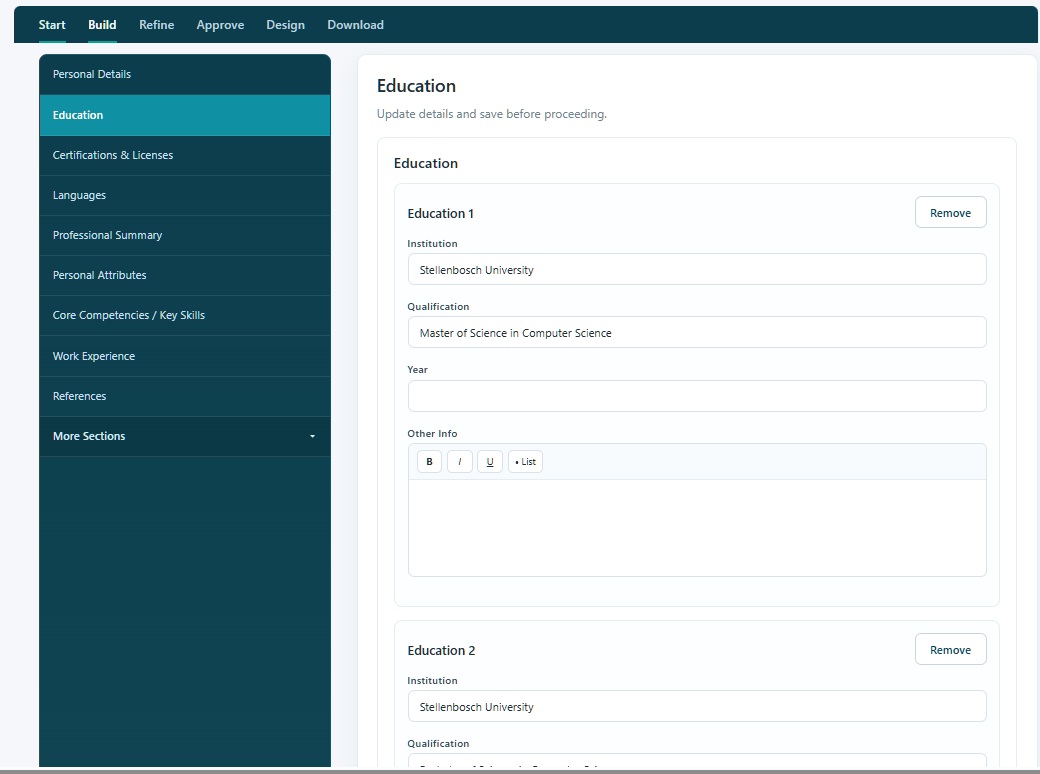Toggle bold formatting in Other Info
1040x774 pixels.
429,462
